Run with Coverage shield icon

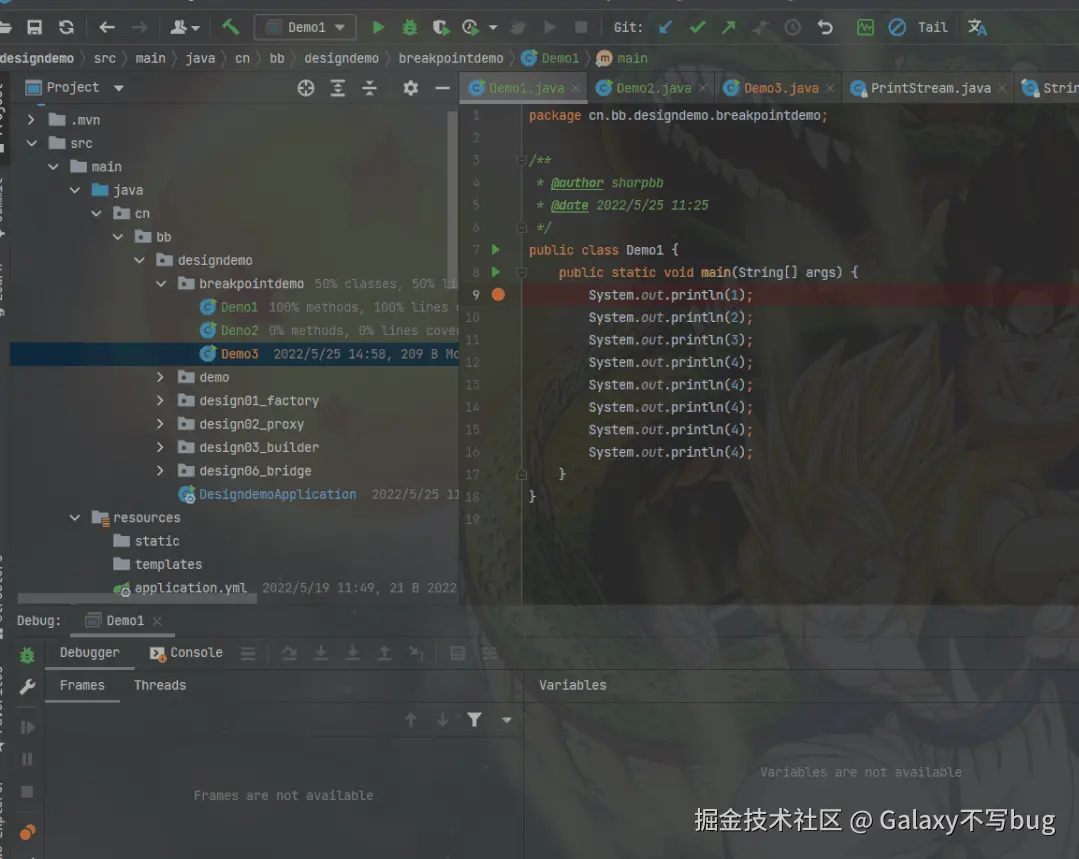pos(440,27)
